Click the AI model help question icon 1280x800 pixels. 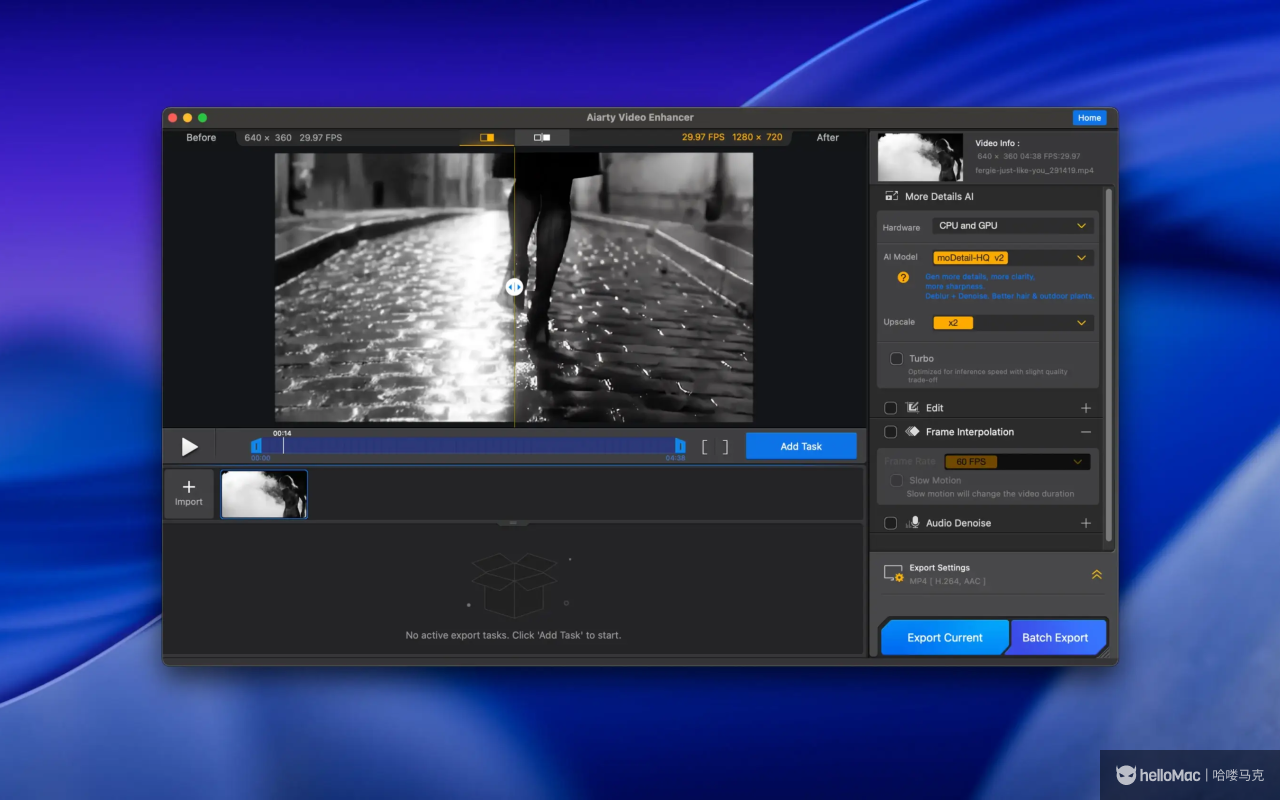pos(903,277)
